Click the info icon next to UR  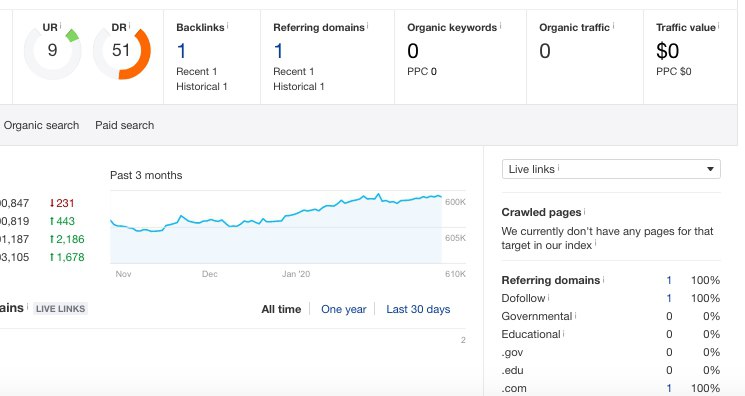pos(60,25)
